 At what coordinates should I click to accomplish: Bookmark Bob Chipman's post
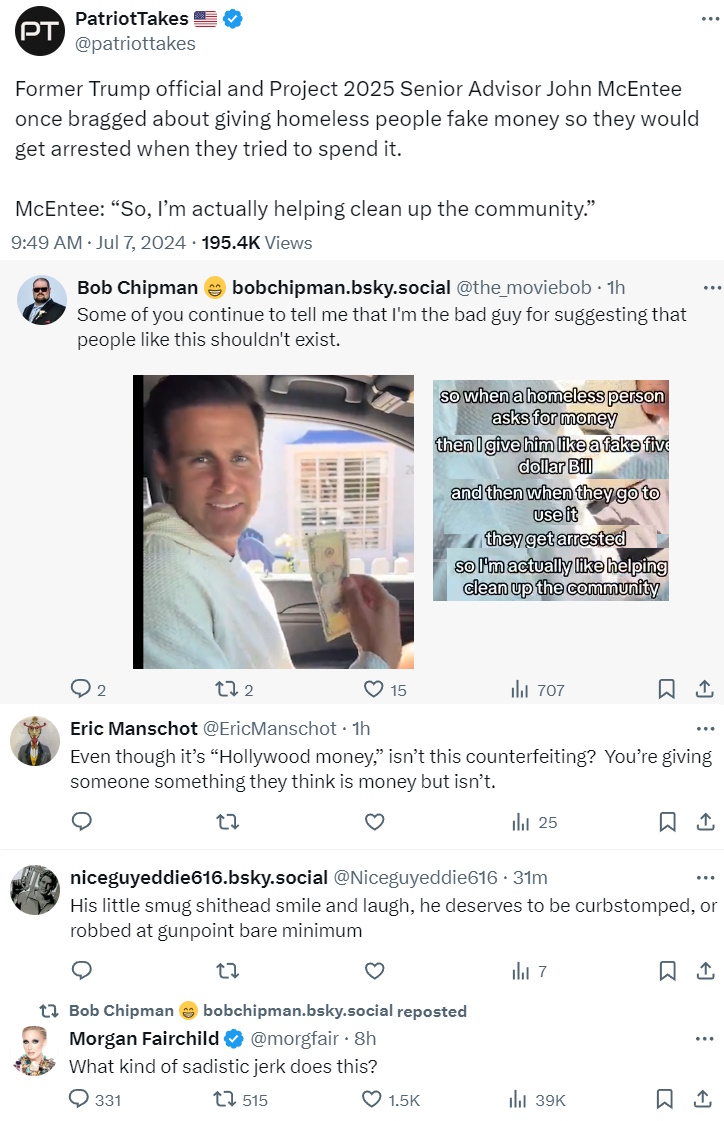[x=666, y=689]
